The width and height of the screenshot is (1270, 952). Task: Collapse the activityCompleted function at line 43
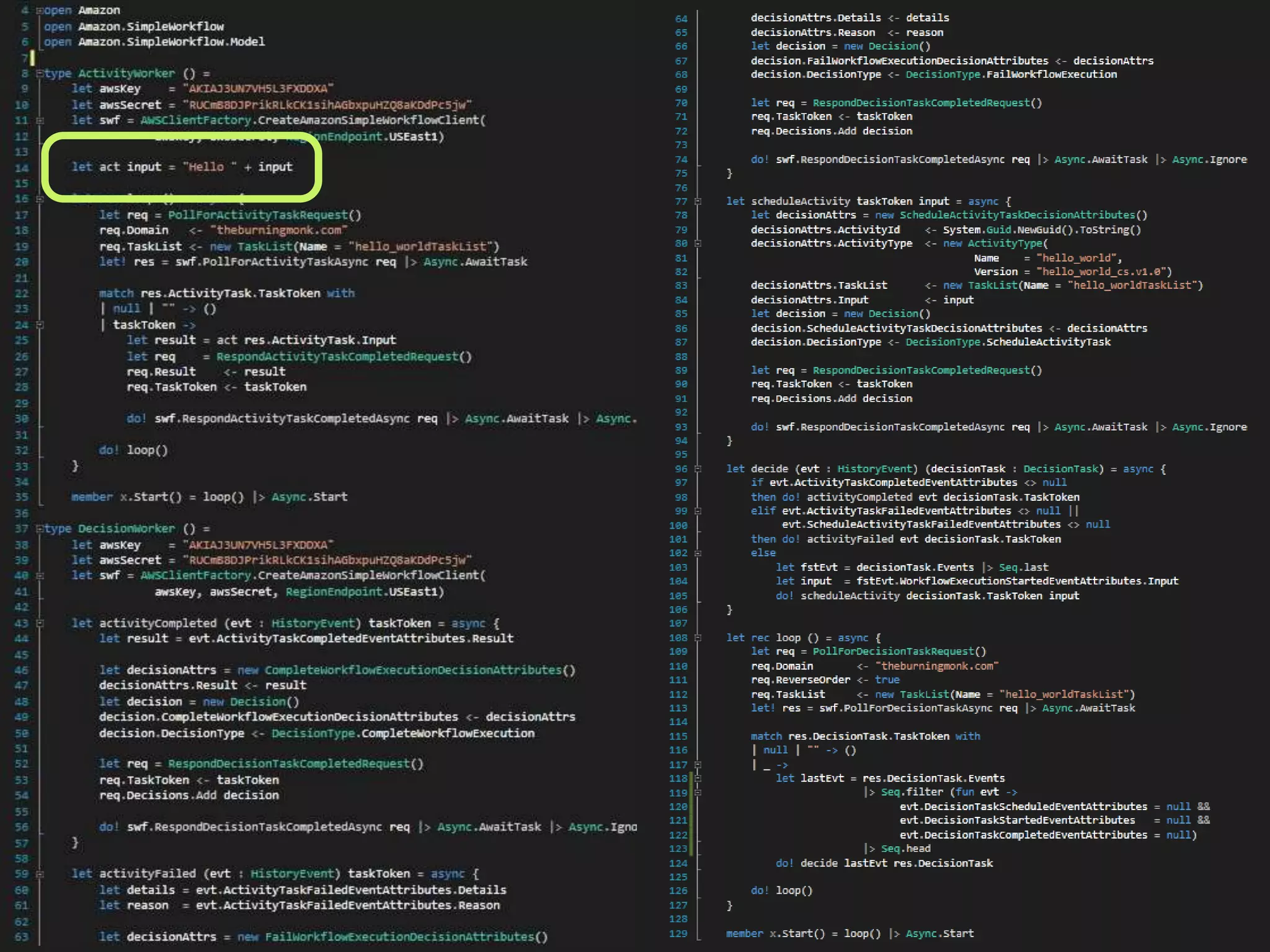tap(40, 624)
